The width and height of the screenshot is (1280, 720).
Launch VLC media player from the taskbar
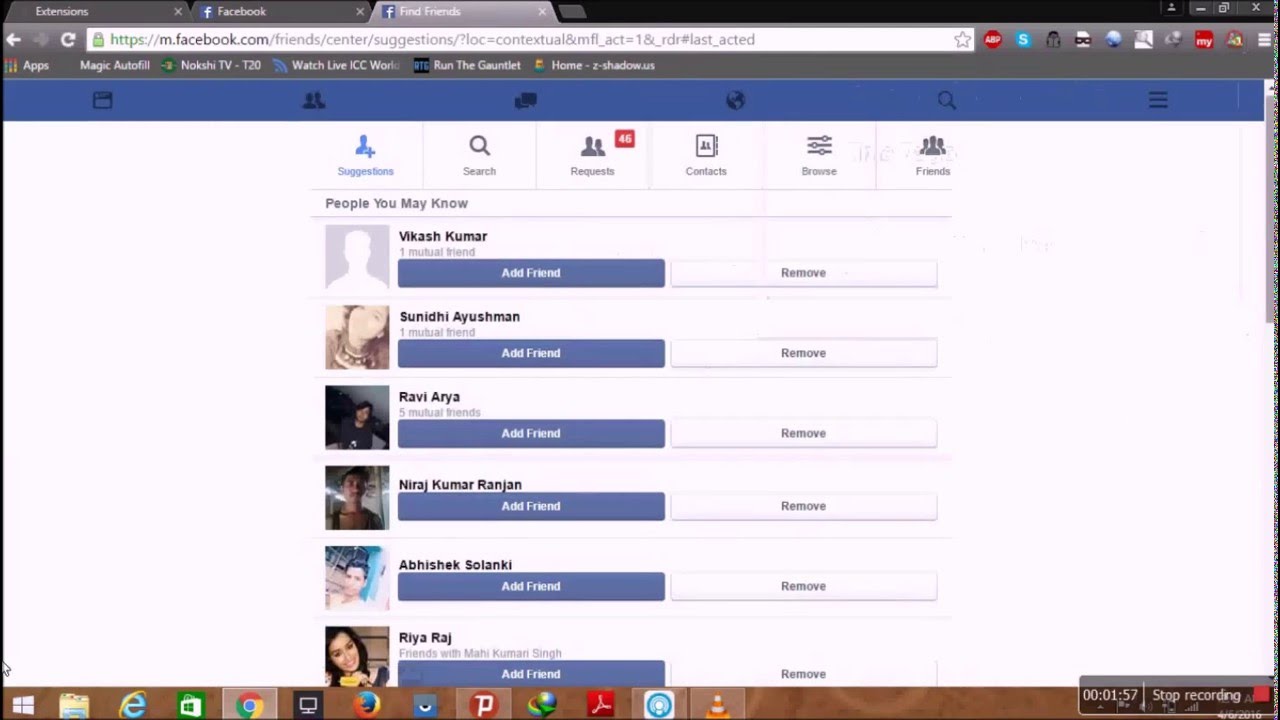point(715,705)
